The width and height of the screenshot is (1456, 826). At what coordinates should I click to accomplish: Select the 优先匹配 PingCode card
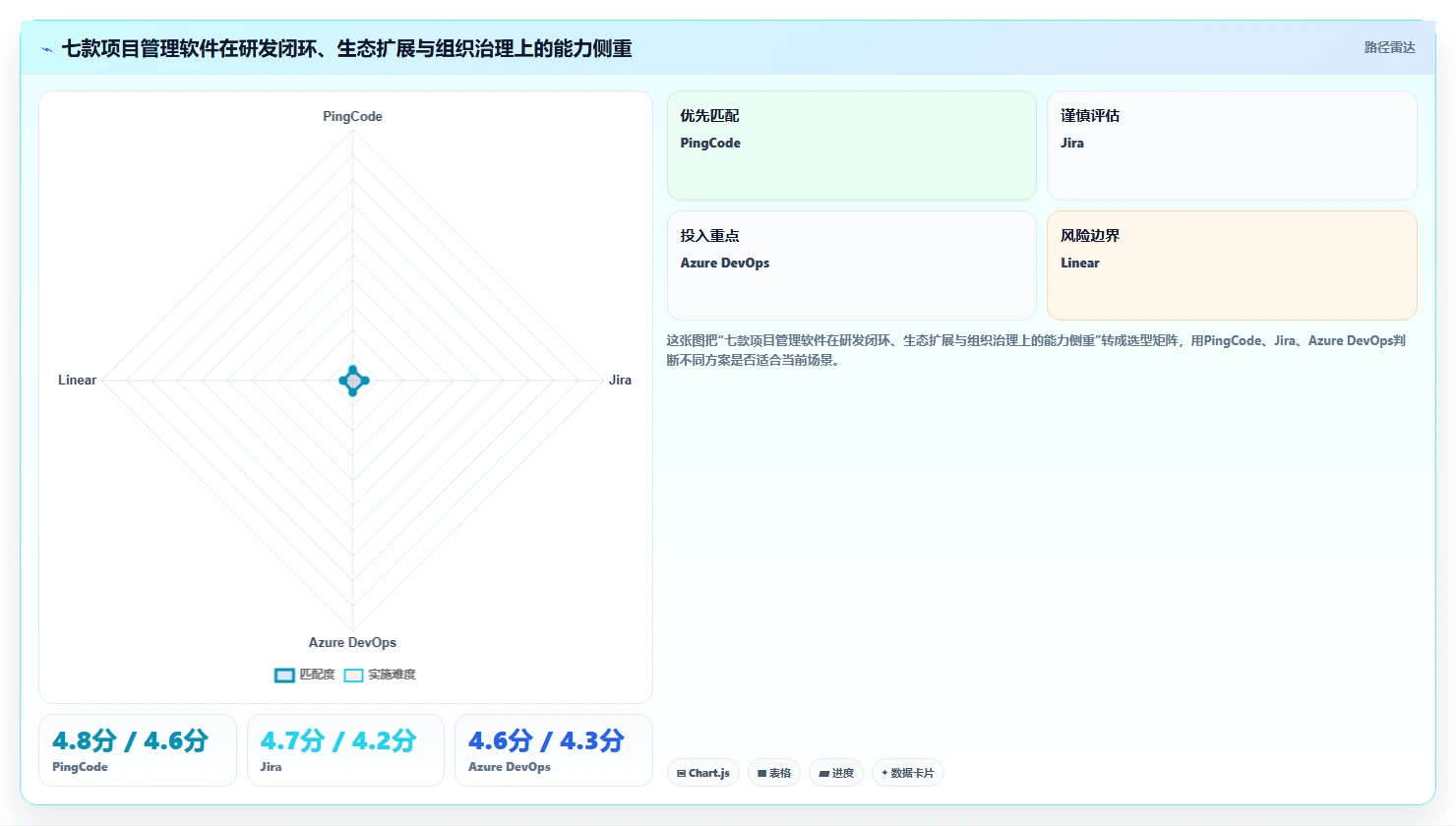852,146
